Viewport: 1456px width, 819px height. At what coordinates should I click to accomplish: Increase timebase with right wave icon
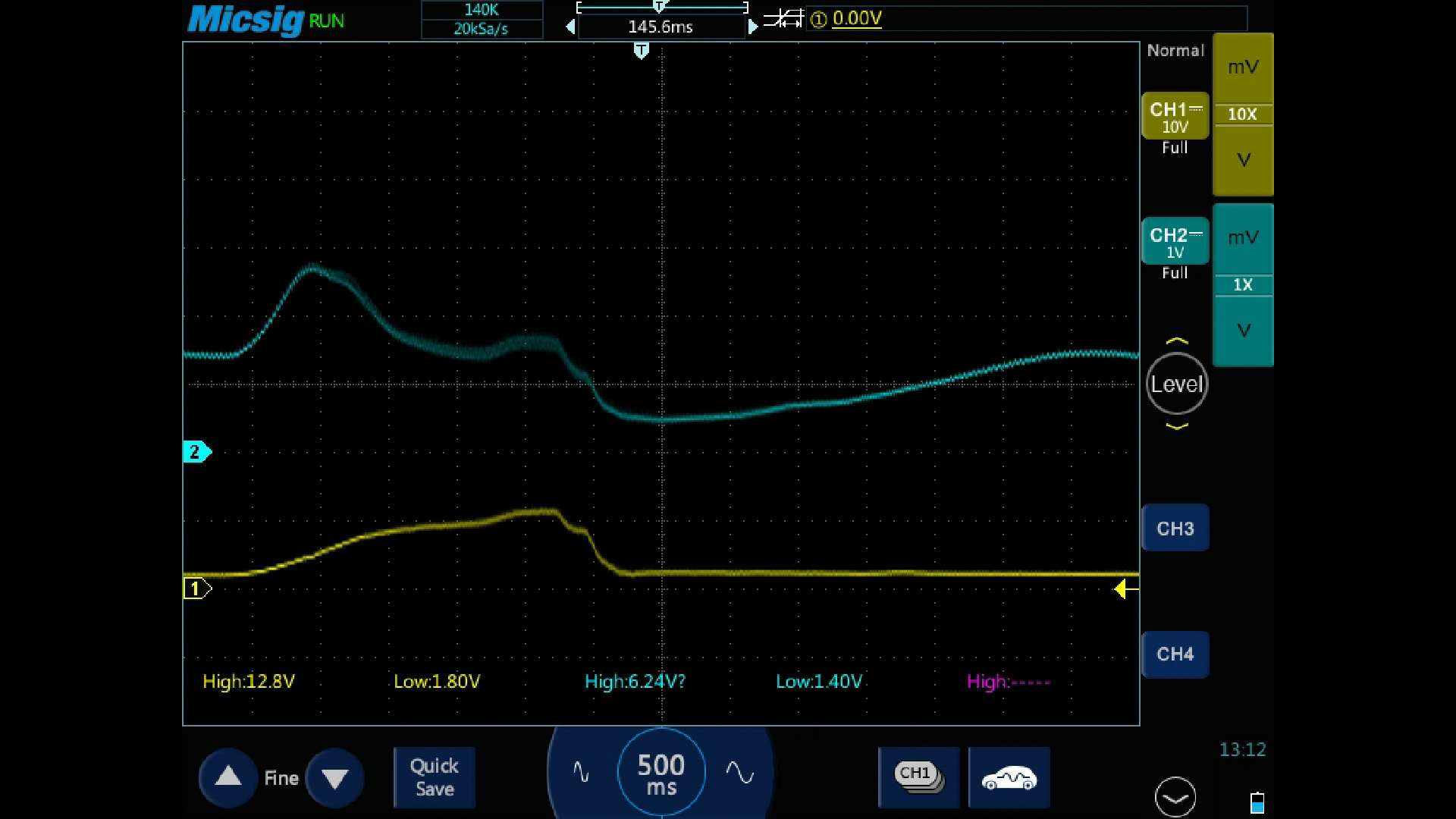pos(739,773)
